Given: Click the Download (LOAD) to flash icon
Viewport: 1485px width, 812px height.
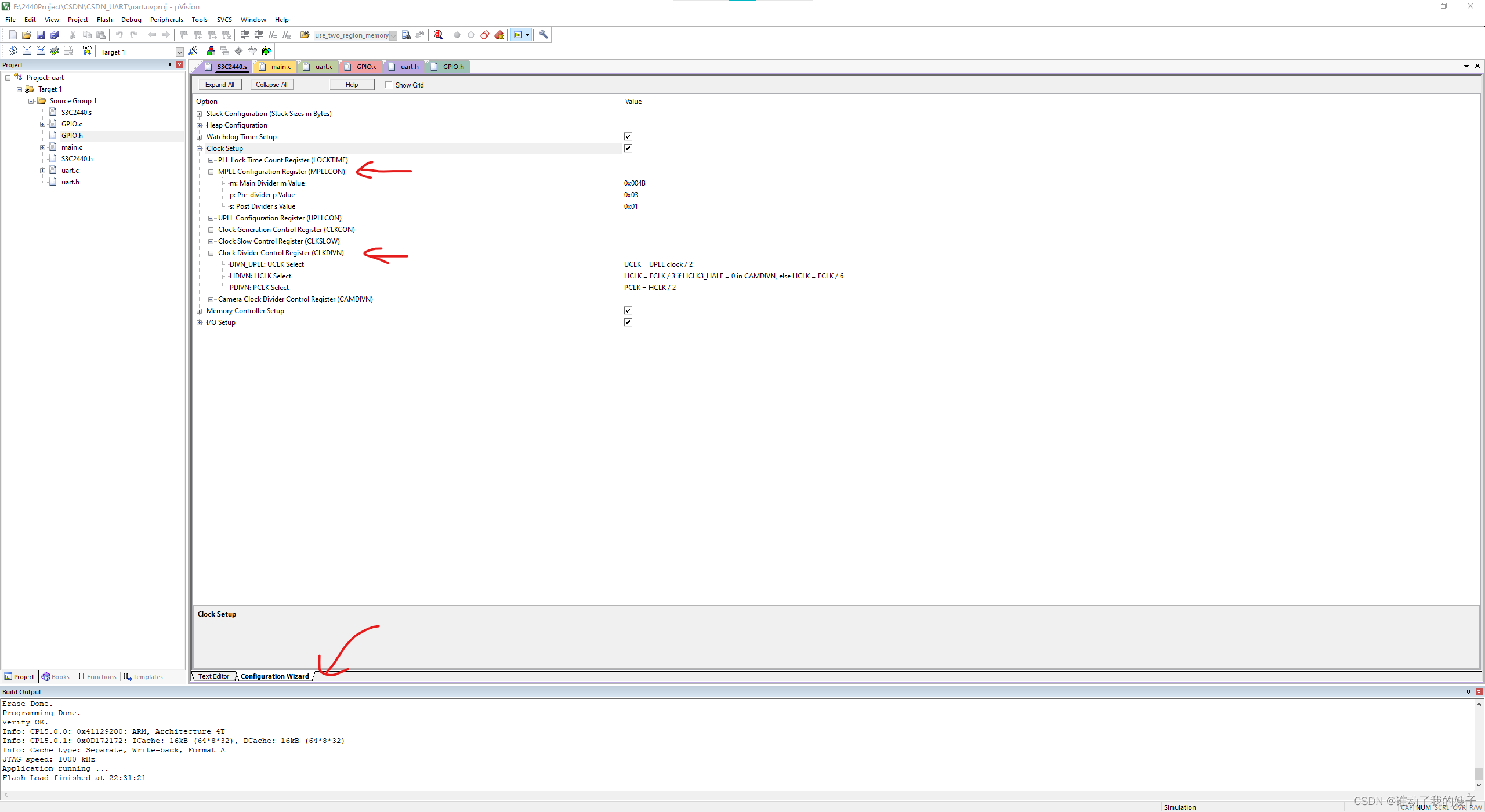Looking at the screenshot, I should (x=87, y=51).
